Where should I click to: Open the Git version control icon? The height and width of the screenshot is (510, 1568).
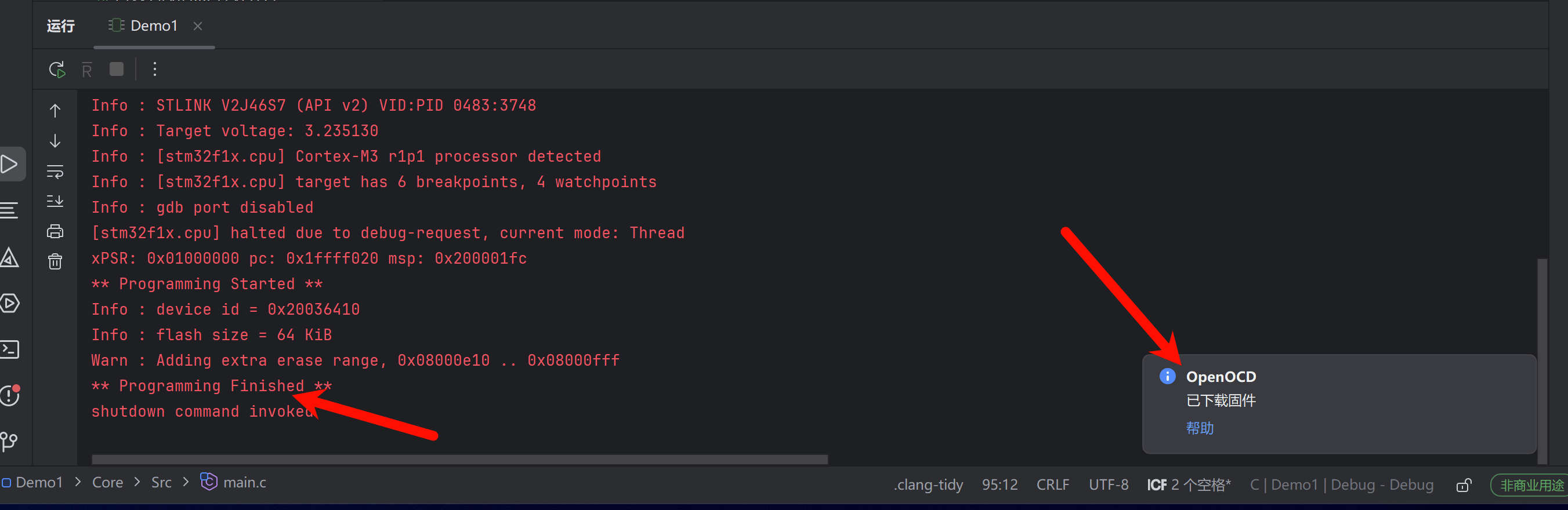10,440
